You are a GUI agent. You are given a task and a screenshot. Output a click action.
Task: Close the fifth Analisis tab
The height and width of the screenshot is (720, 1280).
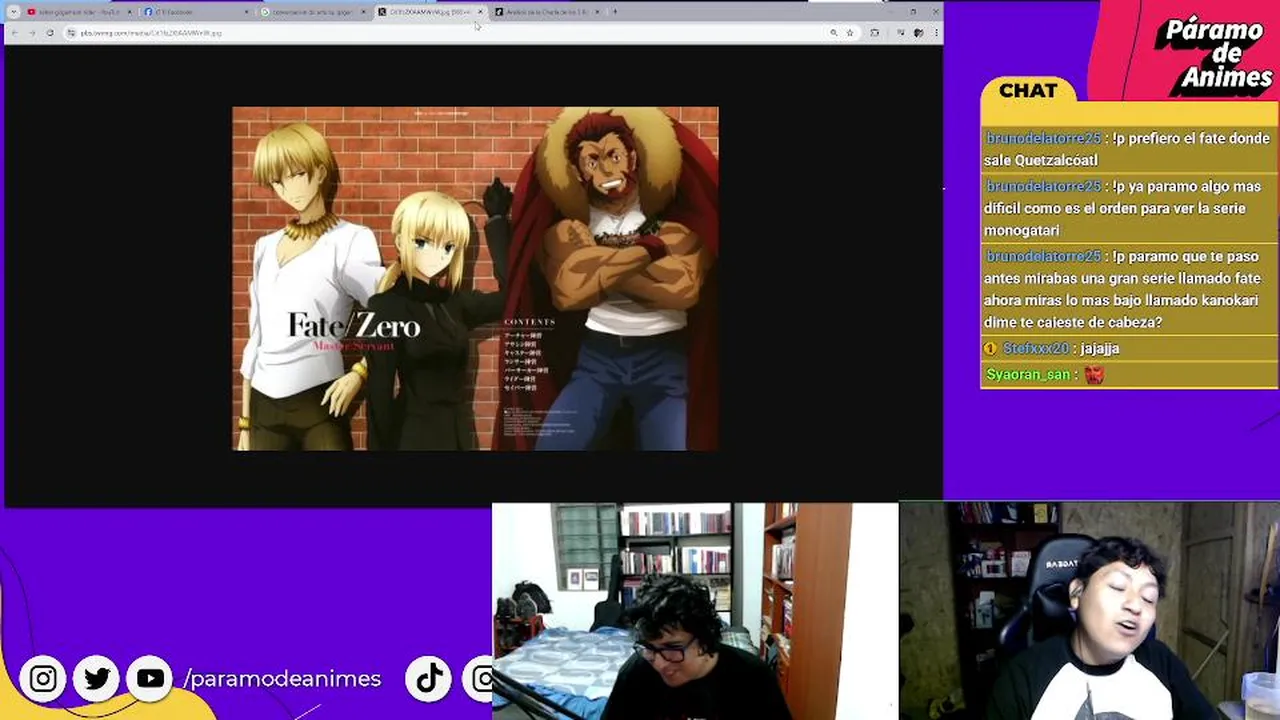pos(597,12)
